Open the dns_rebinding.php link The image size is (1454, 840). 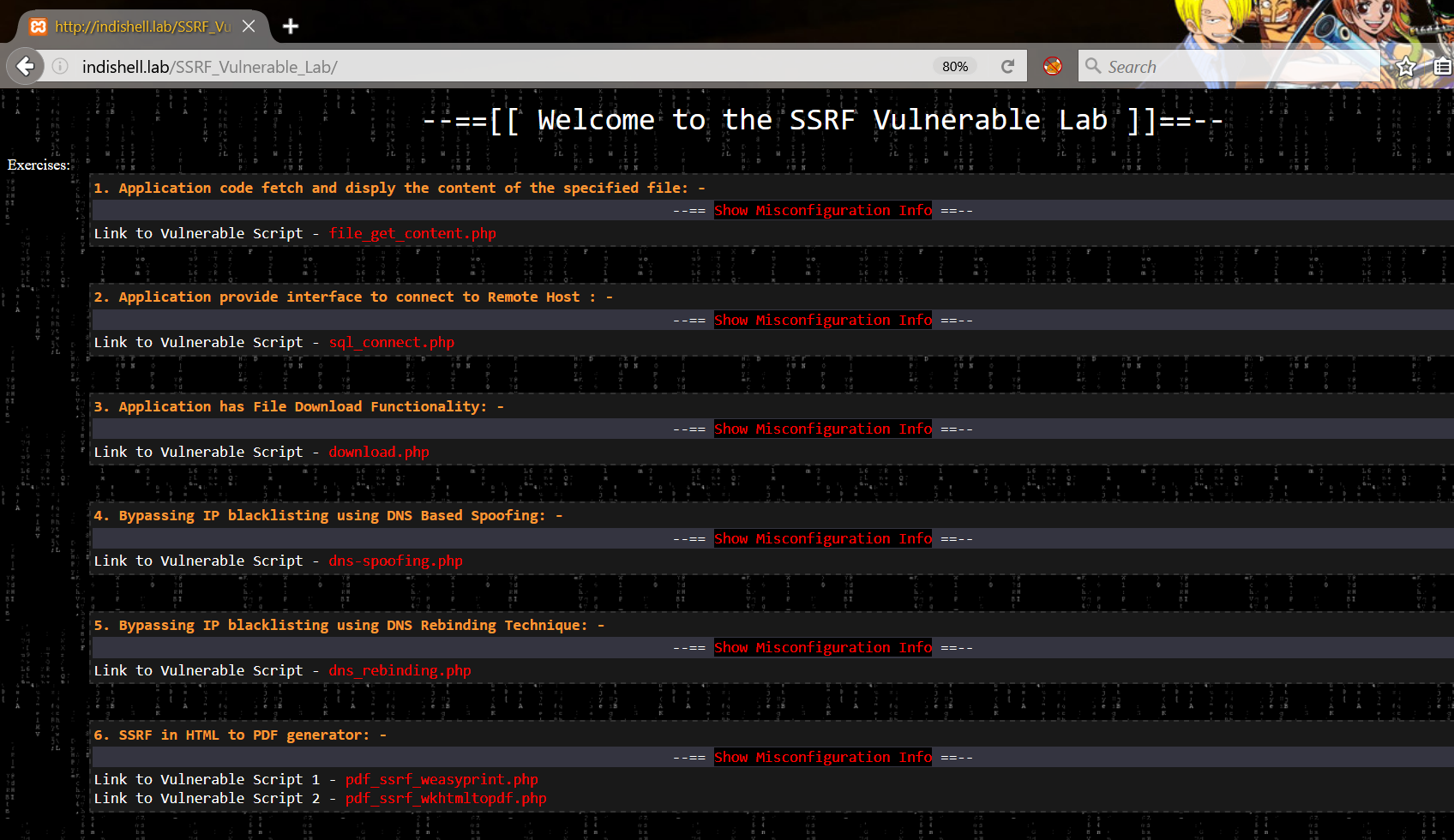400,671
